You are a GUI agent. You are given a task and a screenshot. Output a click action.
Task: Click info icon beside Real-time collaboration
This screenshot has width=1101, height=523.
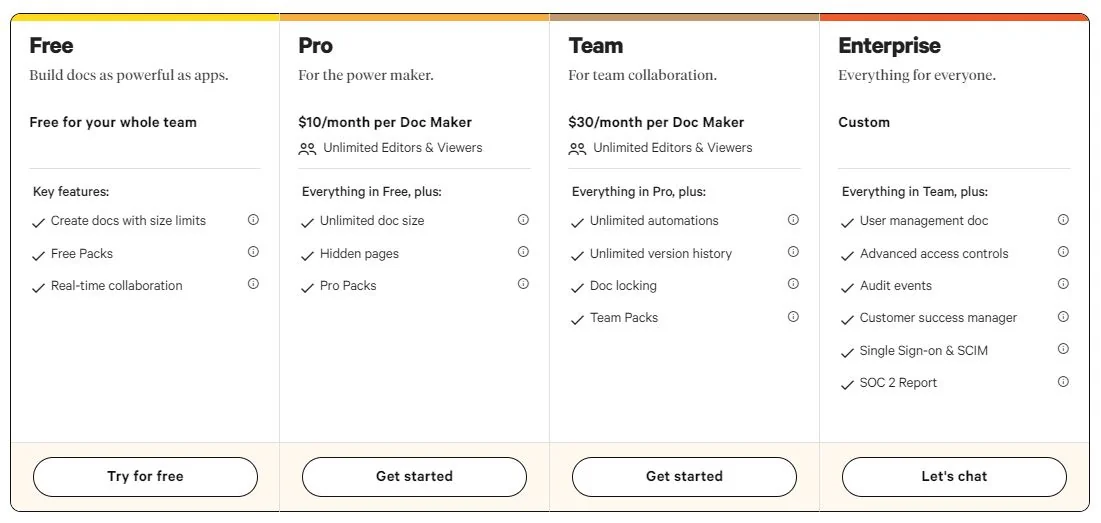coord(253,284)
